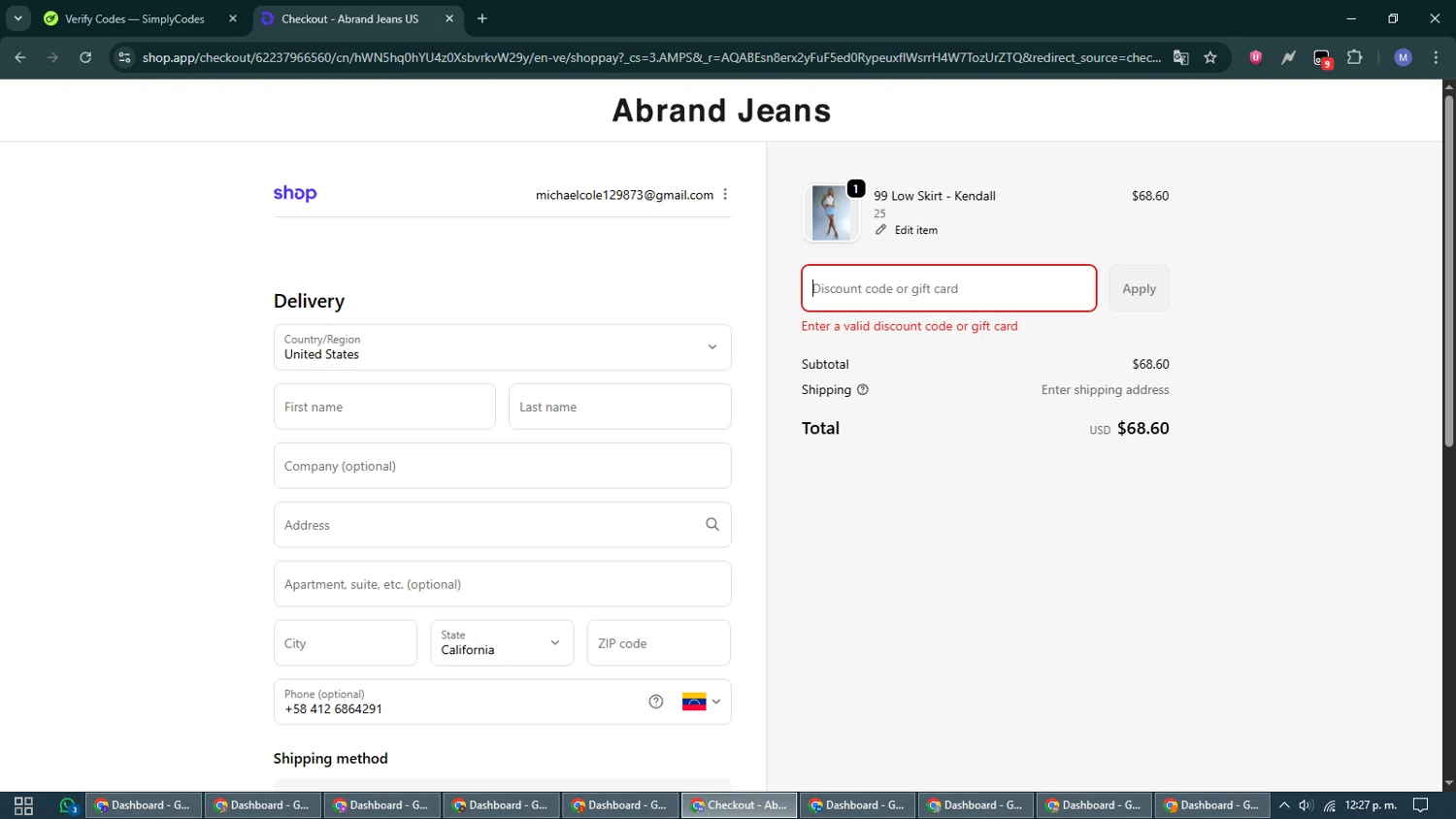Click the Abrand Jeans store title
The width and height of the screenshot is (1456, 819).
click(x=721, y=111)
